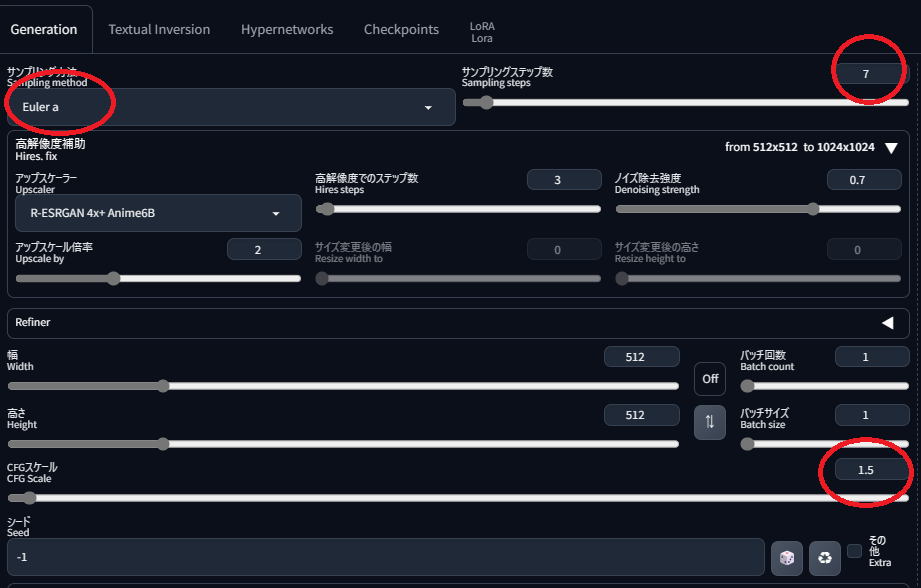Click the Width value field
Viewport: 921px width, 588px height.
tap(641, 357)
